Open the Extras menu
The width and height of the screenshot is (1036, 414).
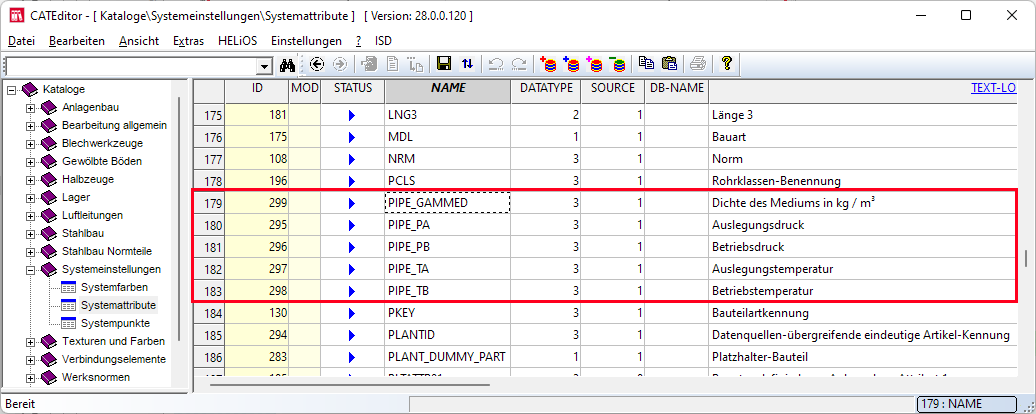click(x=188, y=41)
